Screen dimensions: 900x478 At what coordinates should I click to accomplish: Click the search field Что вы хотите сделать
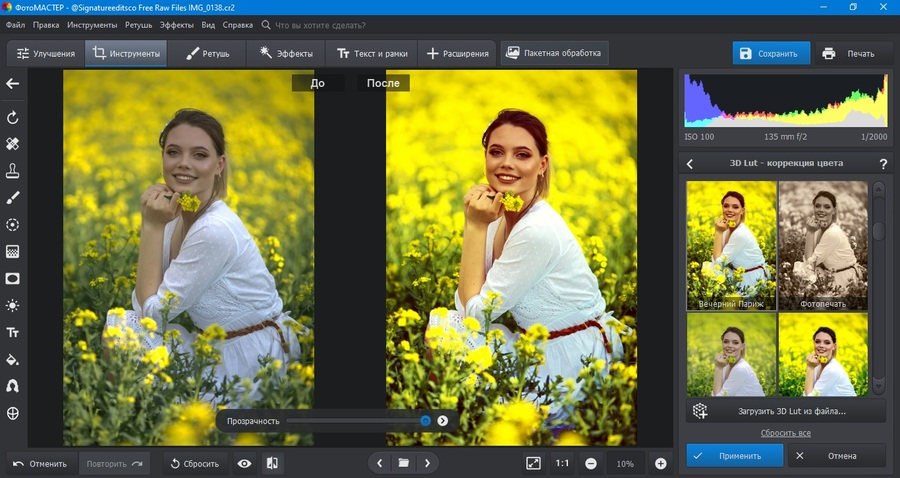click(320, 25)
